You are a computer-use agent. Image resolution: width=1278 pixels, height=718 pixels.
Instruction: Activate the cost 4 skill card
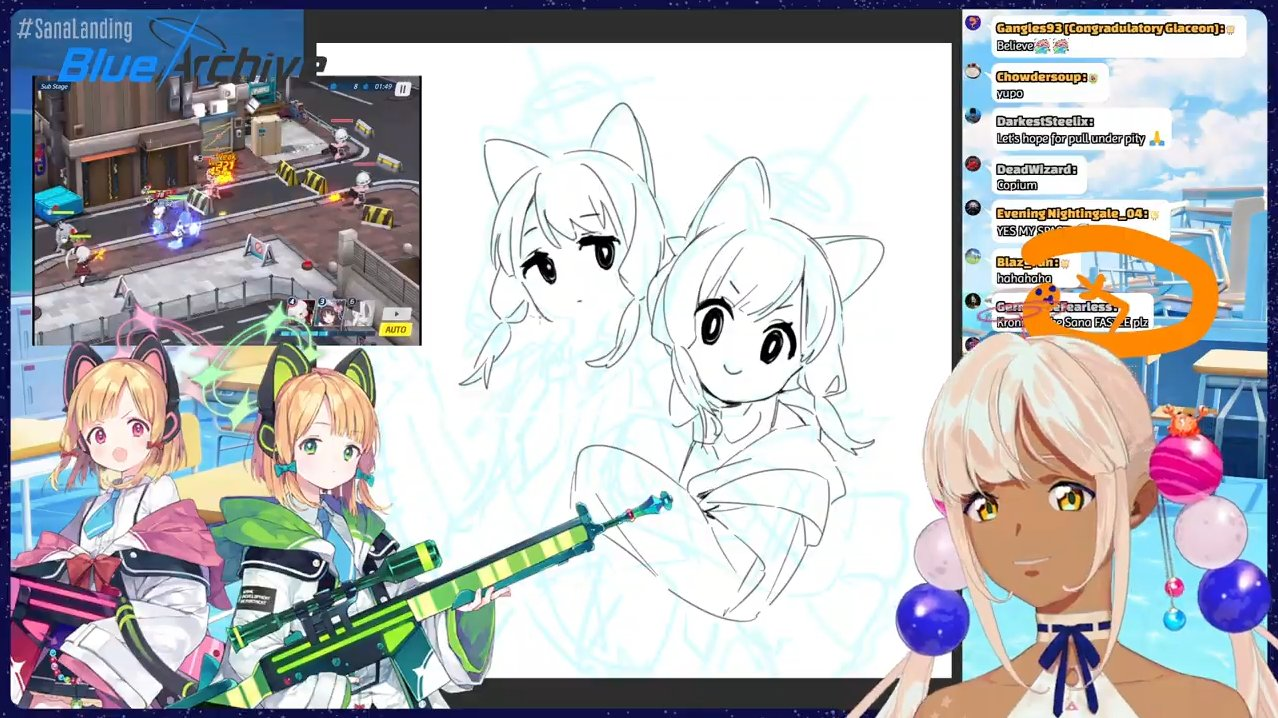tap(301, 313)
